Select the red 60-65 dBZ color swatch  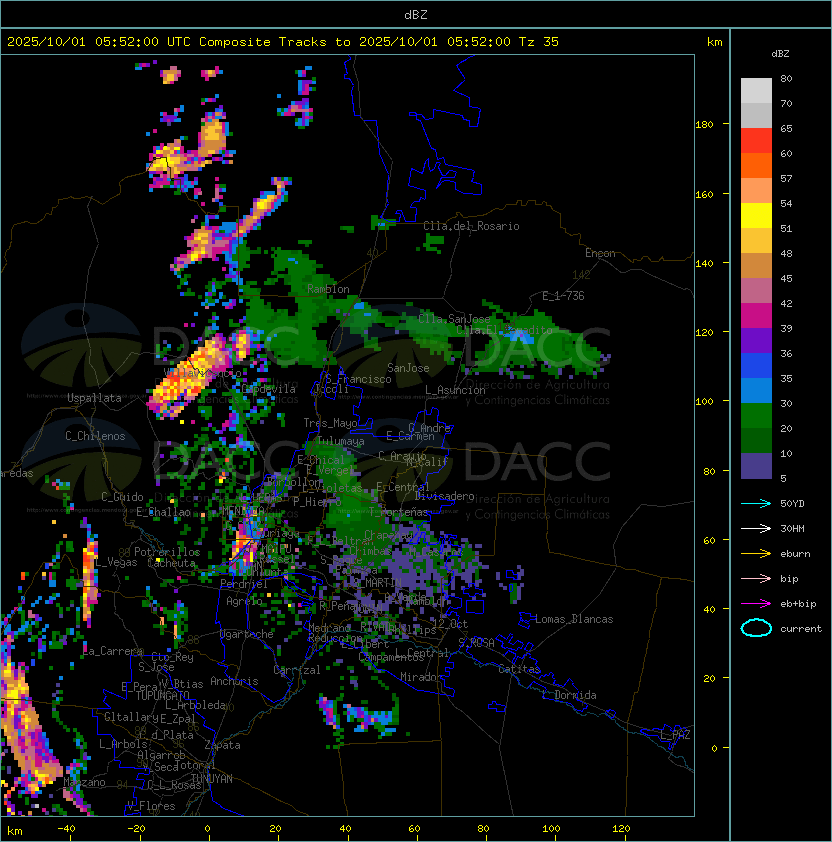756,141
